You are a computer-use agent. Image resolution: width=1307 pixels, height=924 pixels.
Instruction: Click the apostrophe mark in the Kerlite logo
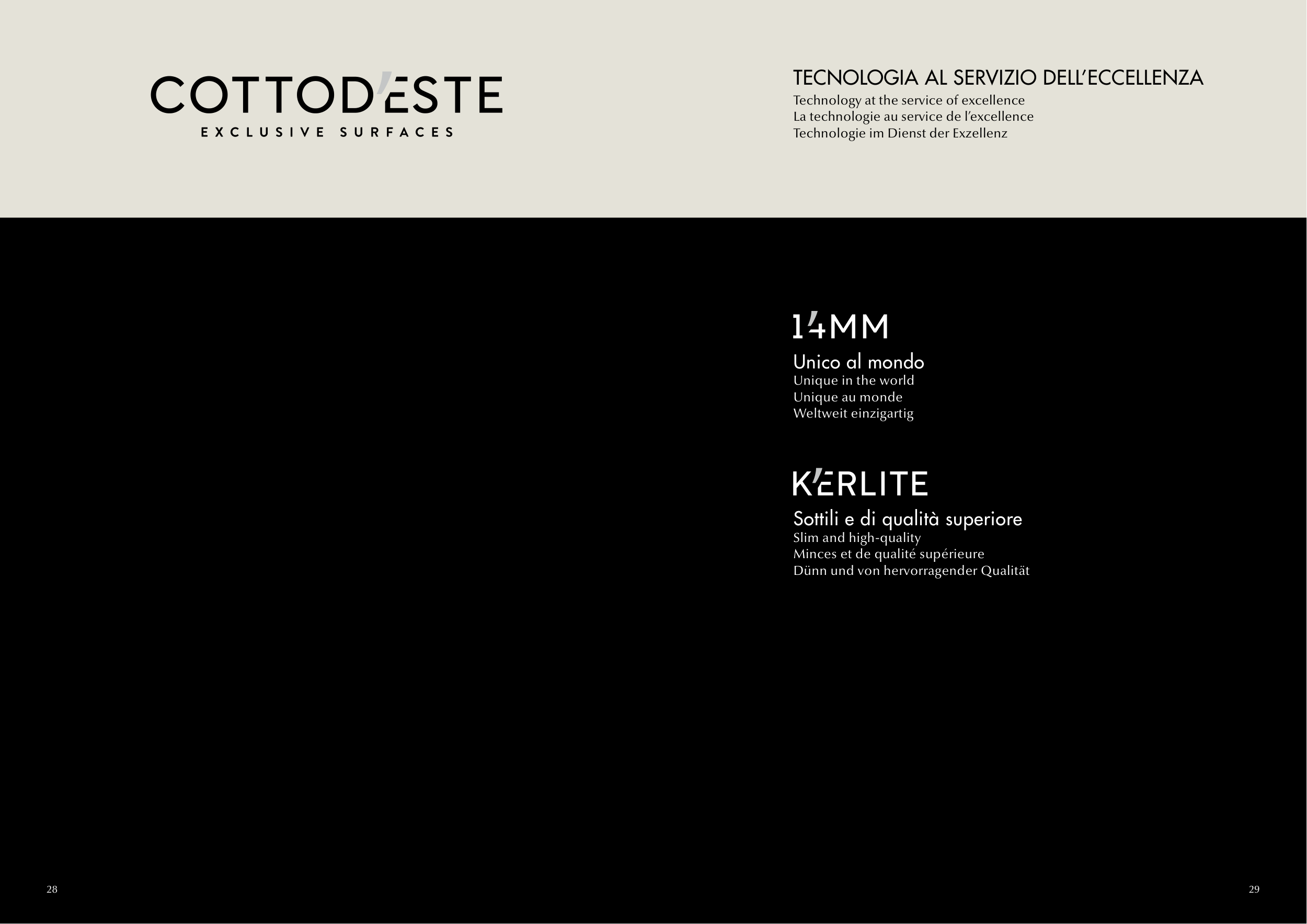(818, 476)
